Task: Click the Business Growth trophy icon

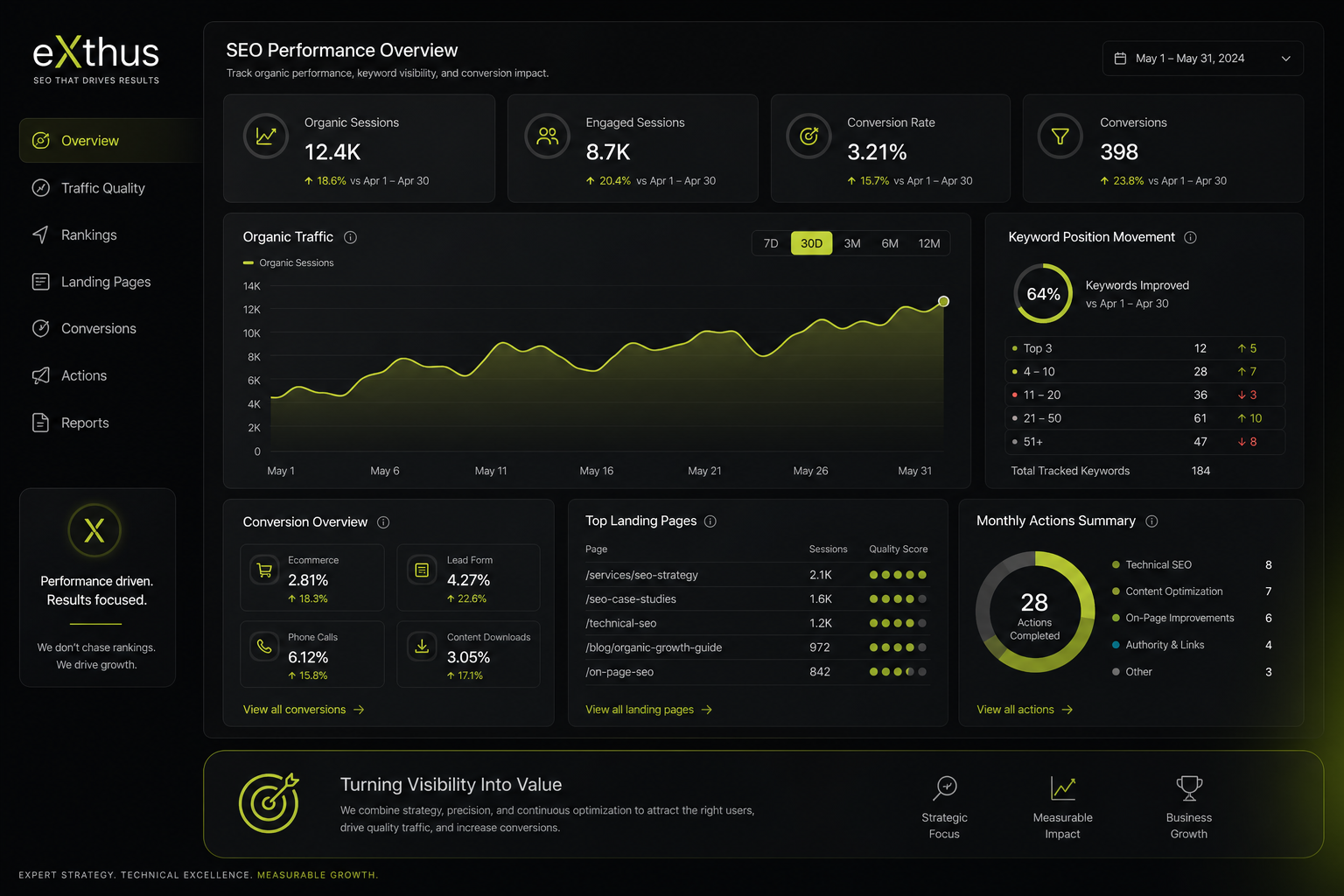Action: pyautogui.click(x=1189, y=787)
